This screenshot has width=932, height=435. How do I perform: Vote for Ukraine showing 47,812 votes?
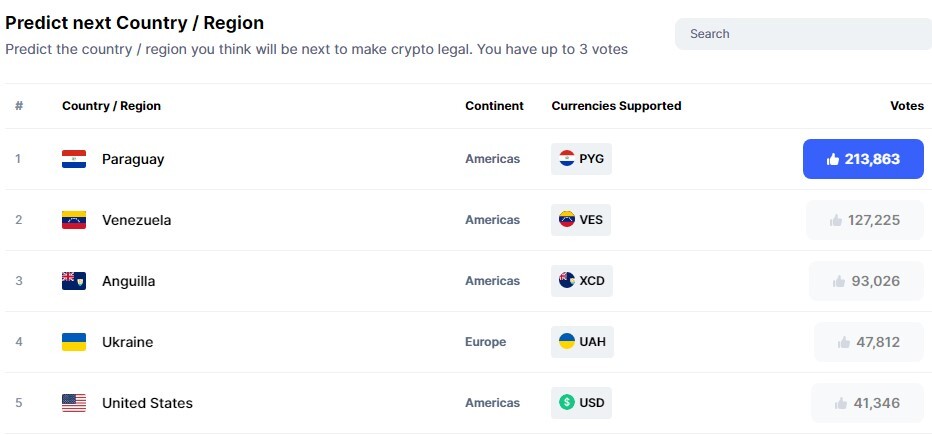[x=869, y=342]
